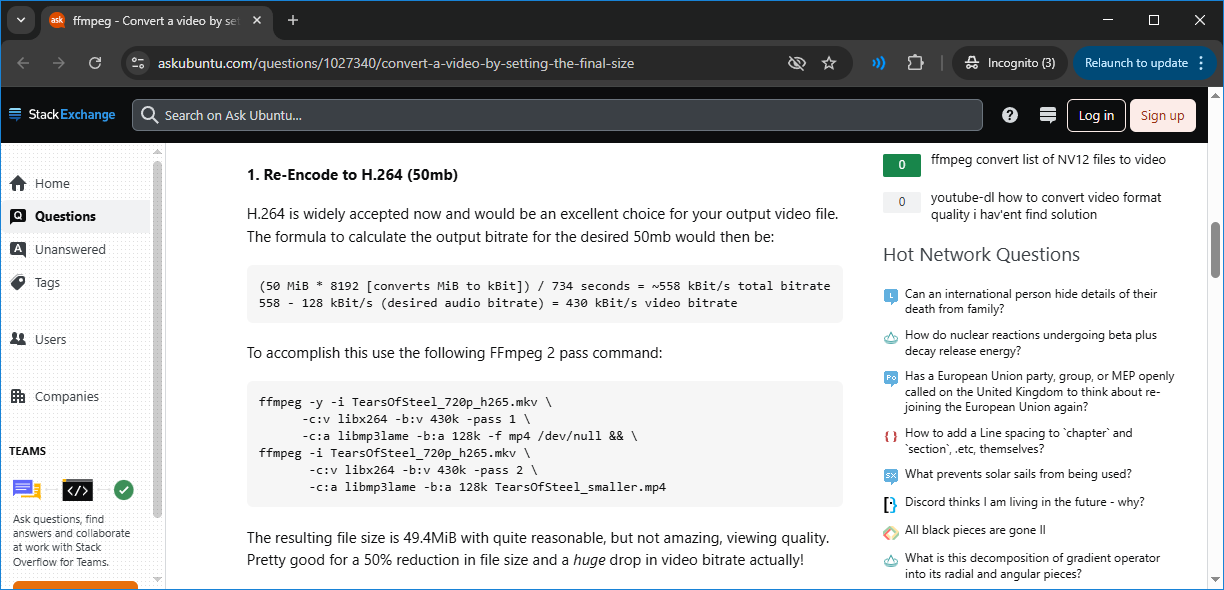The width and height of the screenshot is (1224, 590).
Task: Click the Sign up button
Action: 1162,115
